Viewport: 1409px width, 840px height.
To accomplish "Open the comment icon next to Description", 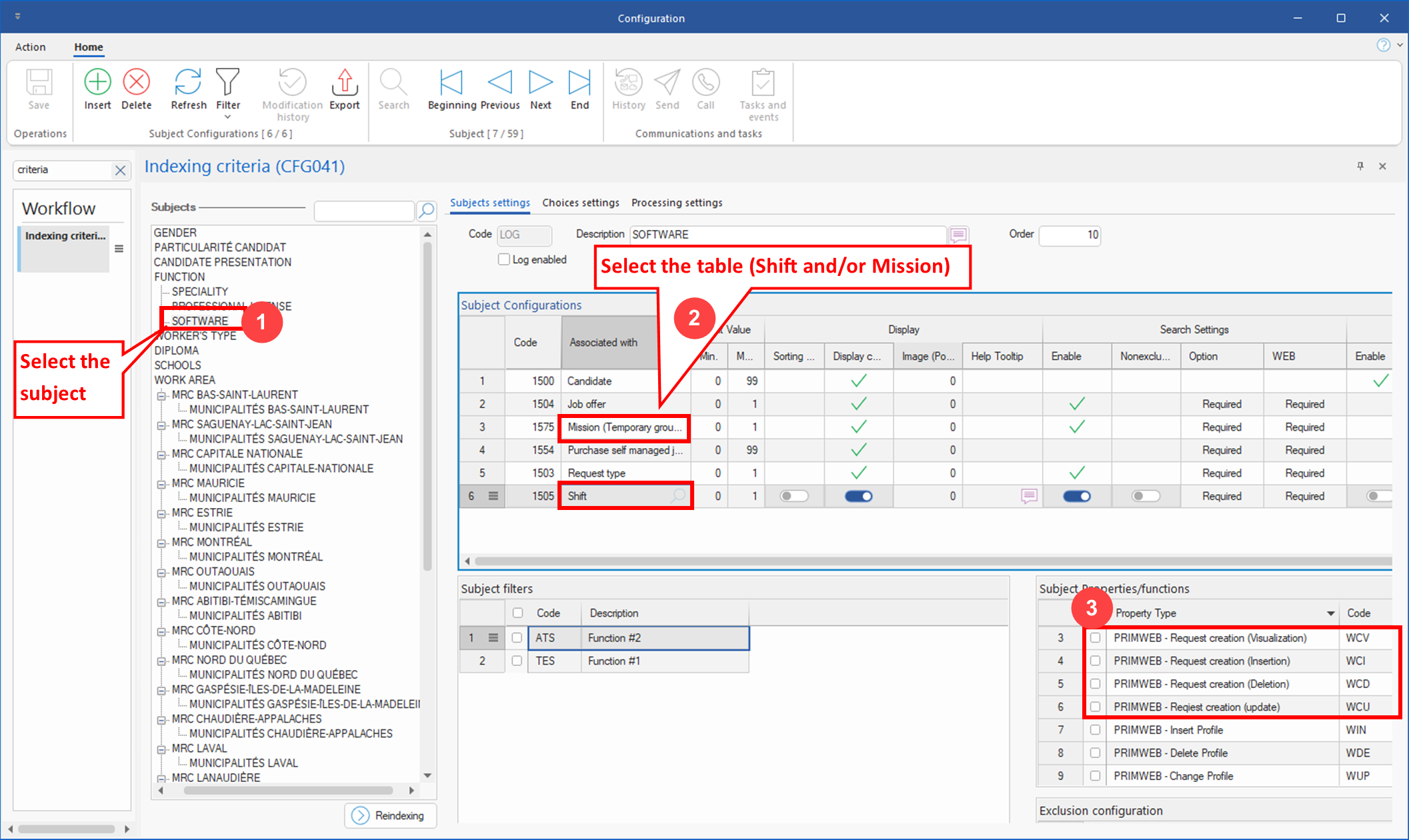I will point(958,235).
